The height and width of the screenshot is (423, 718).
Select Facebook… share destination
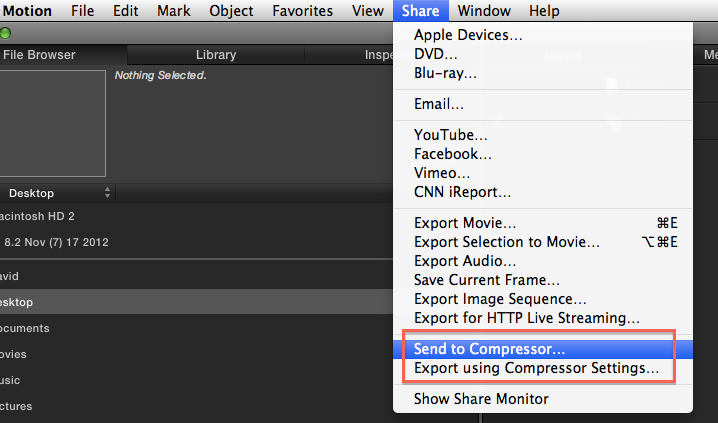(543, 154)
